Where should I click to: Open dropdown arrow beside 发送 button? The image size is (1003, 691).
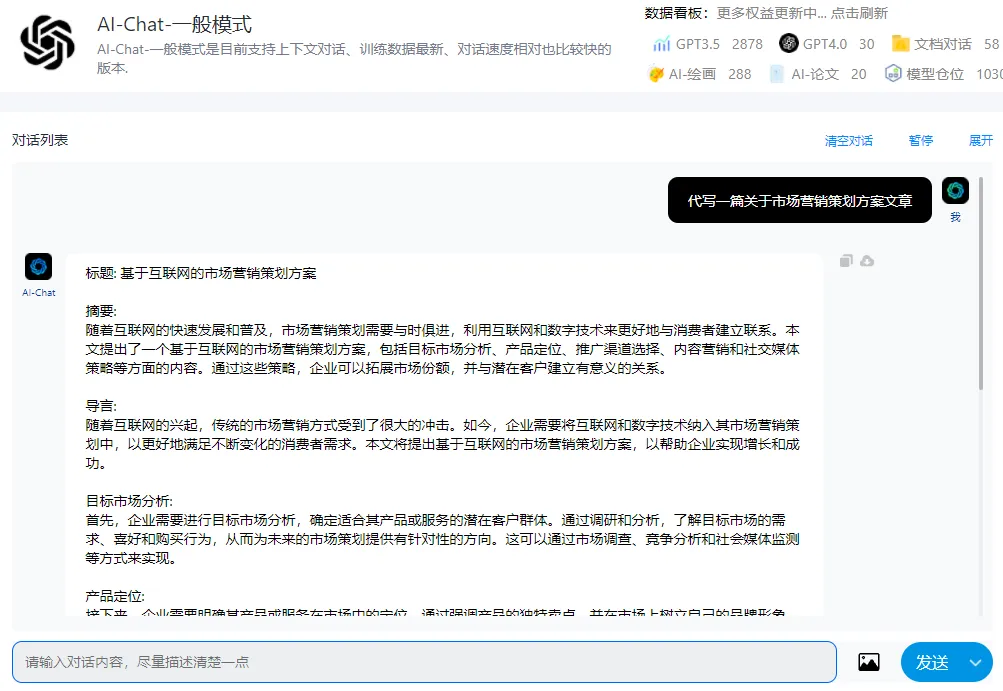tap(975, 662)
